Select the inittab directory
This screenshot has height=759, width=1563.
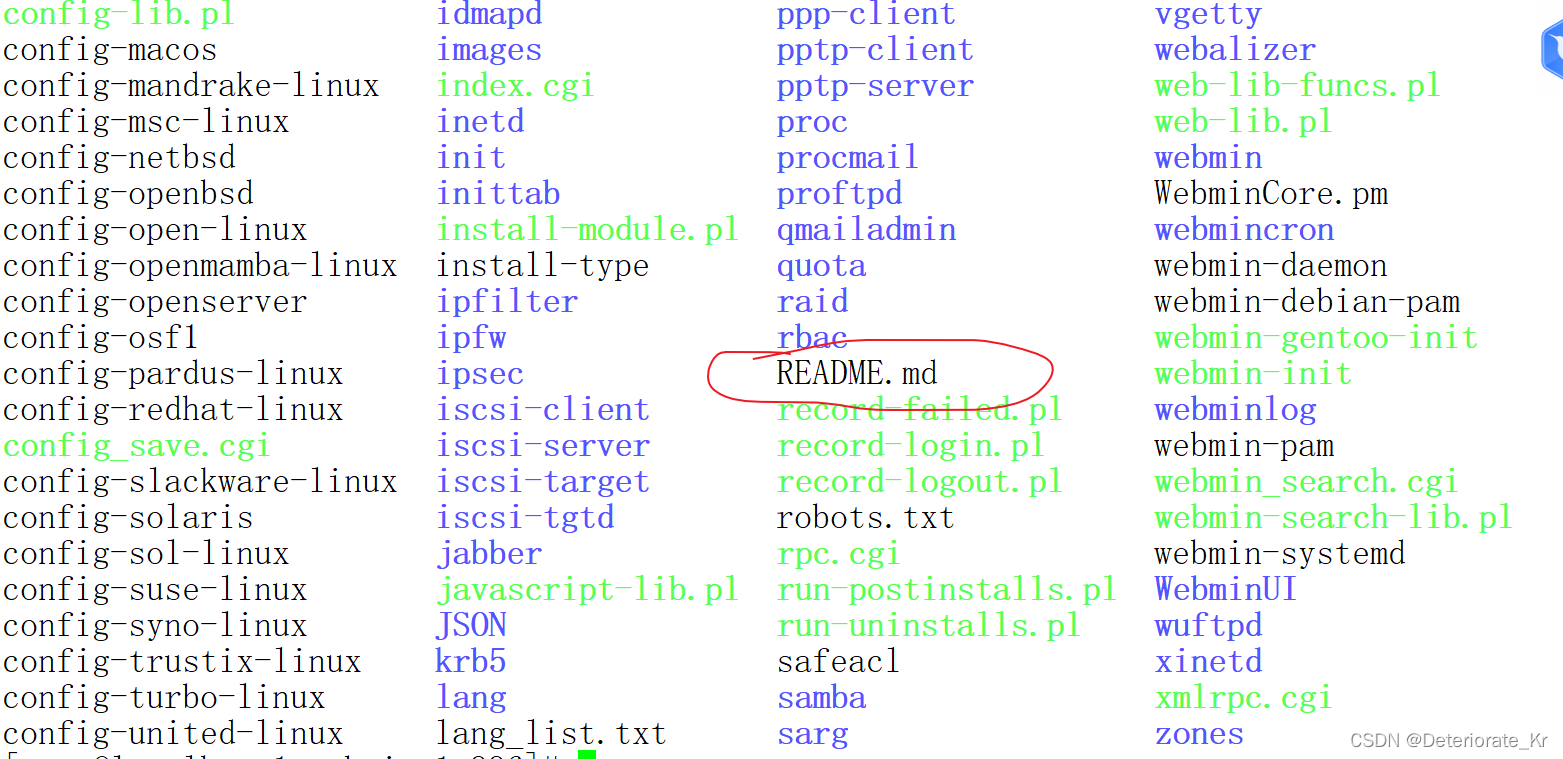pos(498,194)
